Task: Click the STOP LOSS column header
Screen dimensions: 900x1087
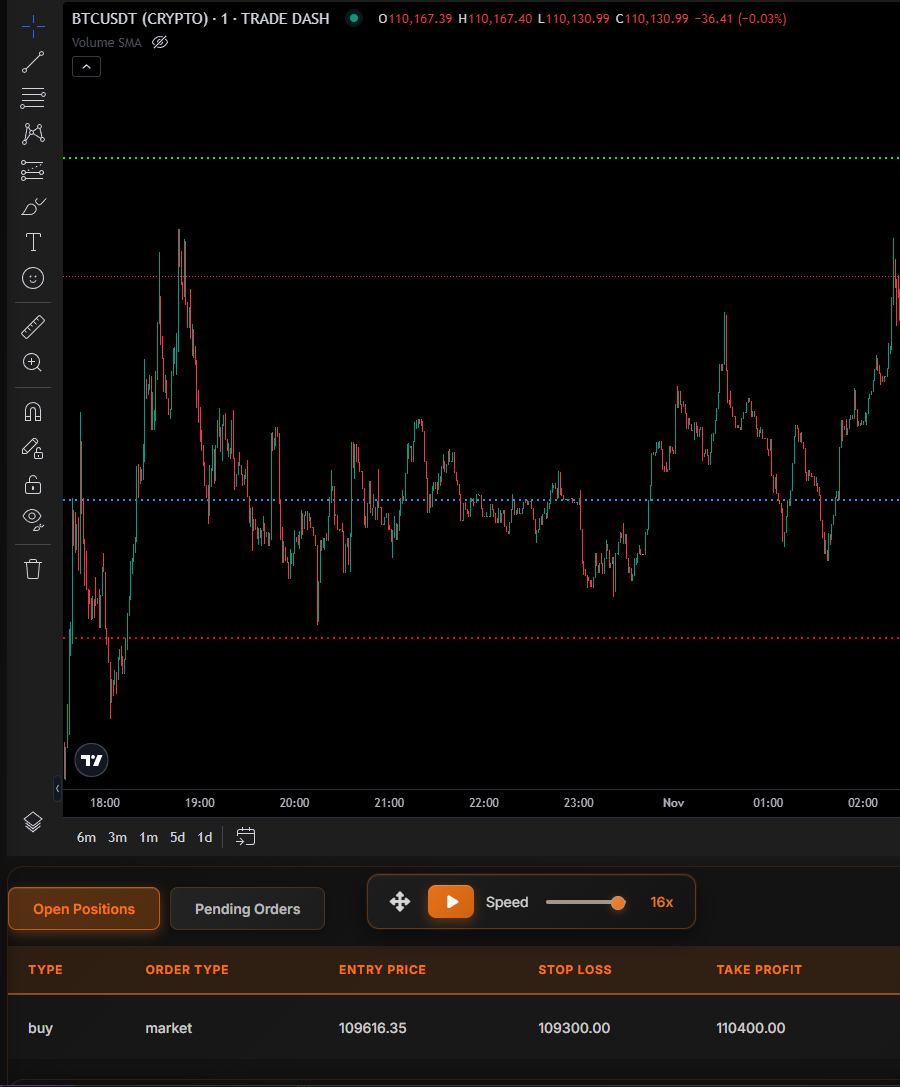Action: tap(575, 970)
